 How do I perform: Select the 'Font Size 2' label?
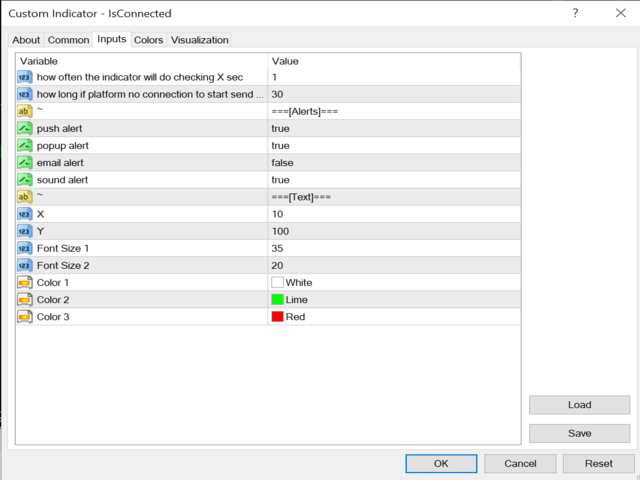pos(63,266)
